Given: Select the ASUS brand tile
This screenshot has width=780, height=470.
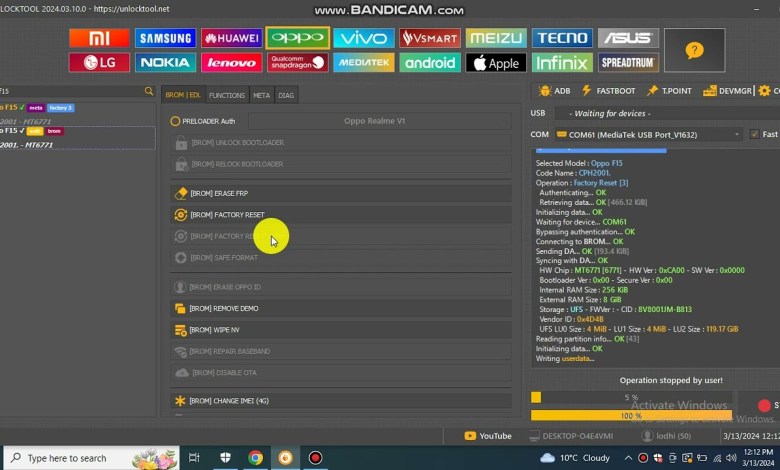Looking at the screenshot, I should coord(628,38).
